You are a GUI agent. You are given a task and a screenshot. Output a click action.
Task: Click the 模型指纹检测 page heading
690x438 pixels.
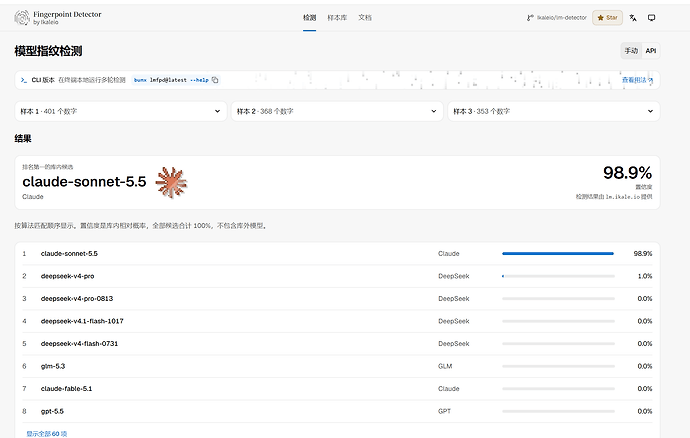coord(48,51)
